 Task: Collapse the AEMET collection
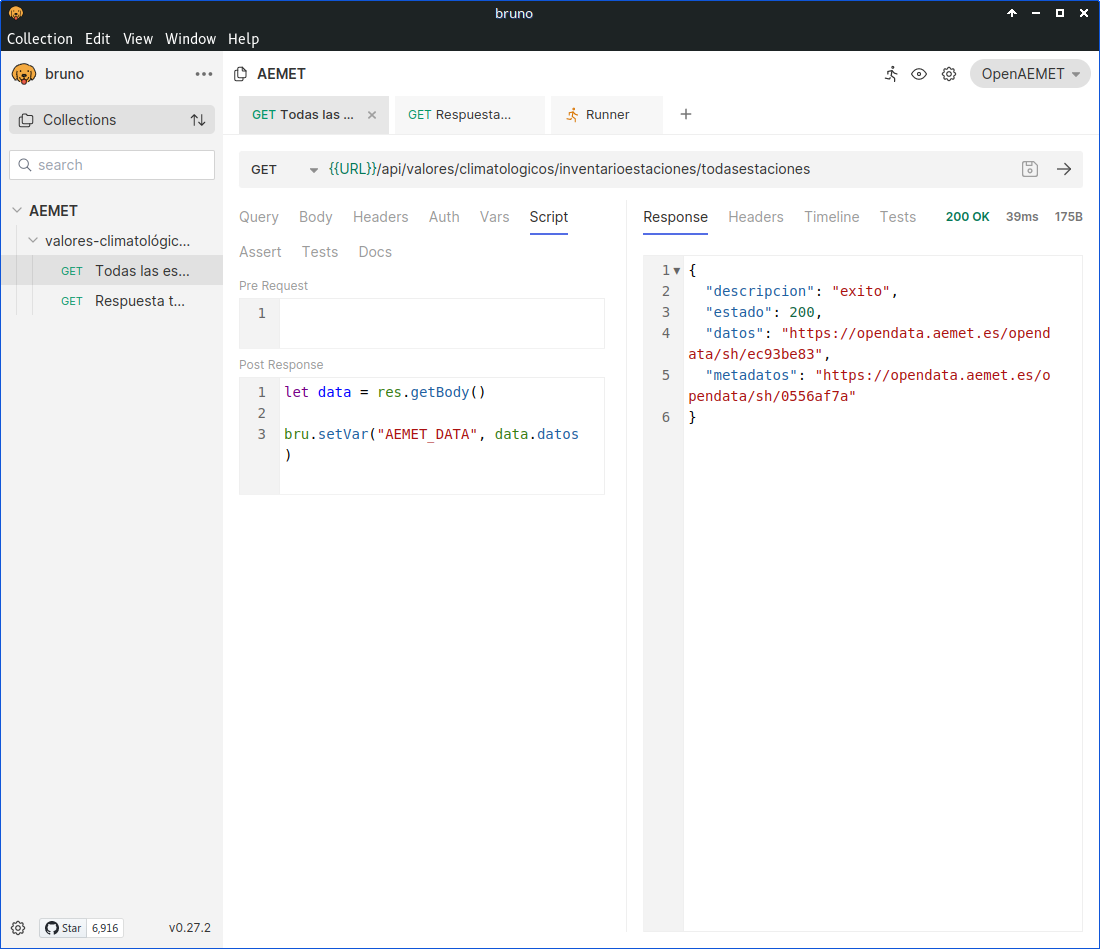coord(16,210)
